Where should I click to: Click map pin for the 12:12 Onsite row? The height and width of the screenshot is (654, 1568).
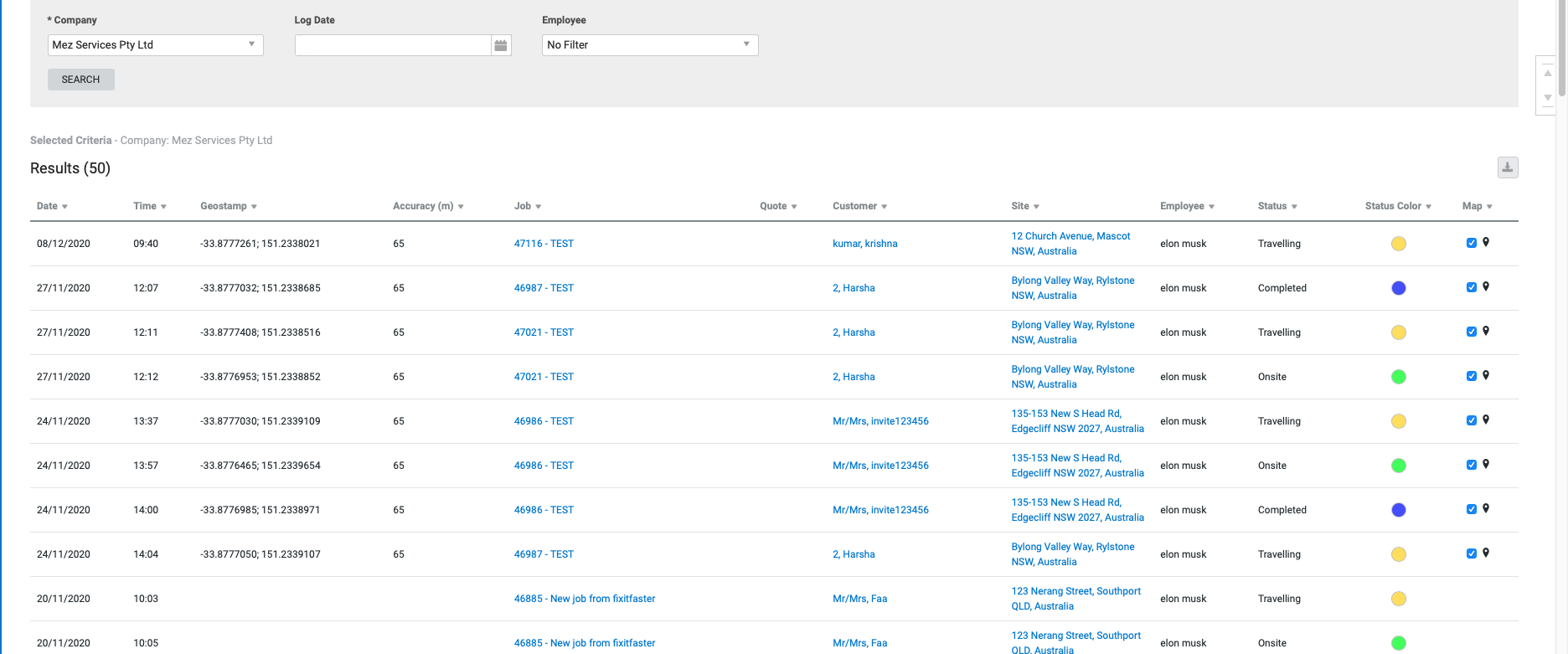pos(1486,375)
